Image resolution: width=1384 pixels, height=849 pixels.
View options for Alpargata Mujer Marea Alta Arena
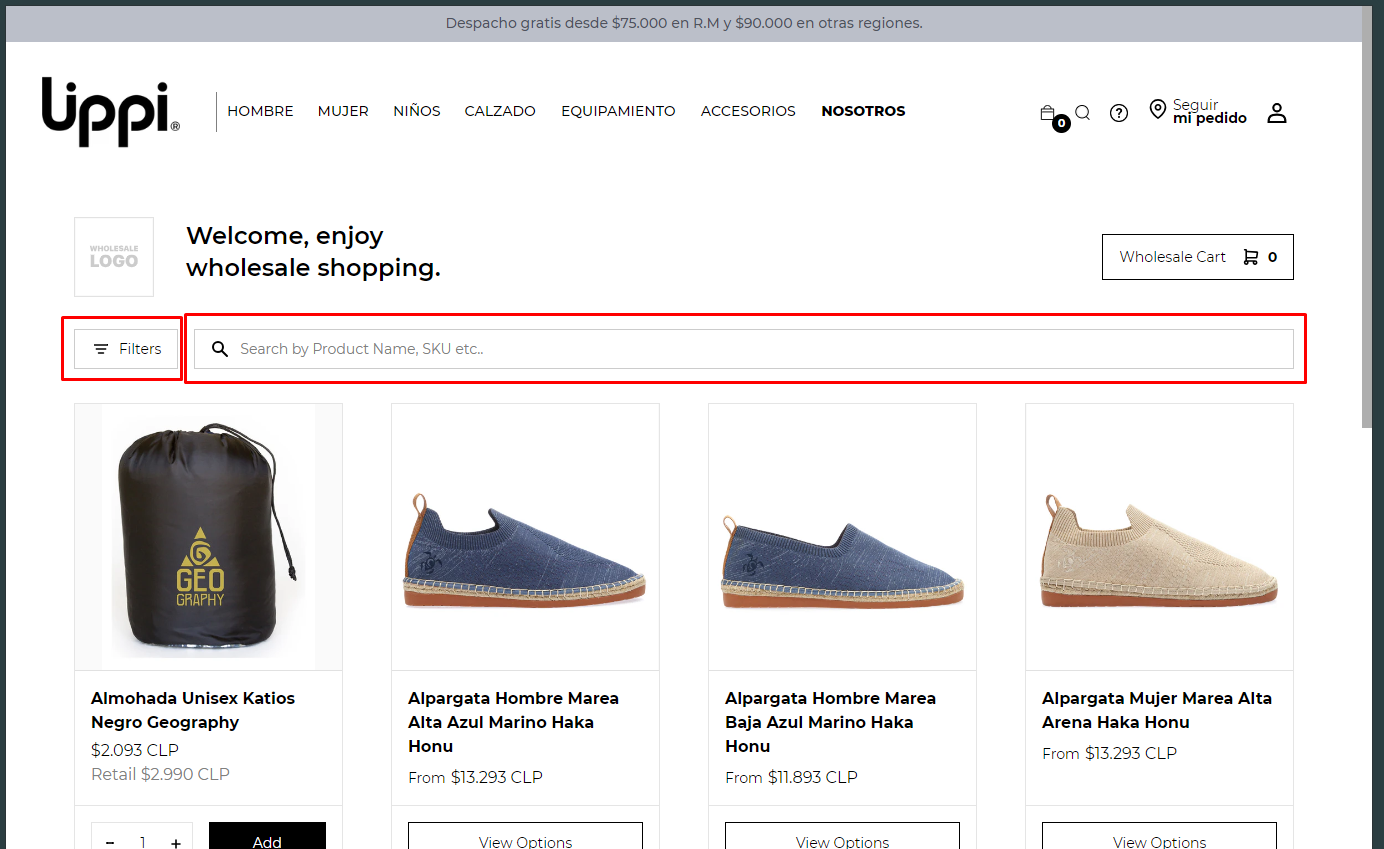coord(1159,840)
